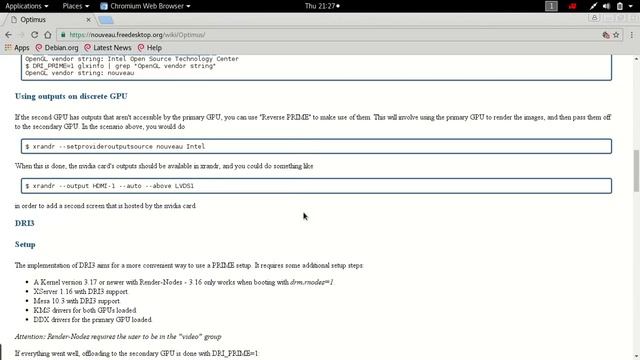Open the Latest News bookmark
The height and width of the screenshot is (360, 640).
pyautogui.click(x=108, y=48)
